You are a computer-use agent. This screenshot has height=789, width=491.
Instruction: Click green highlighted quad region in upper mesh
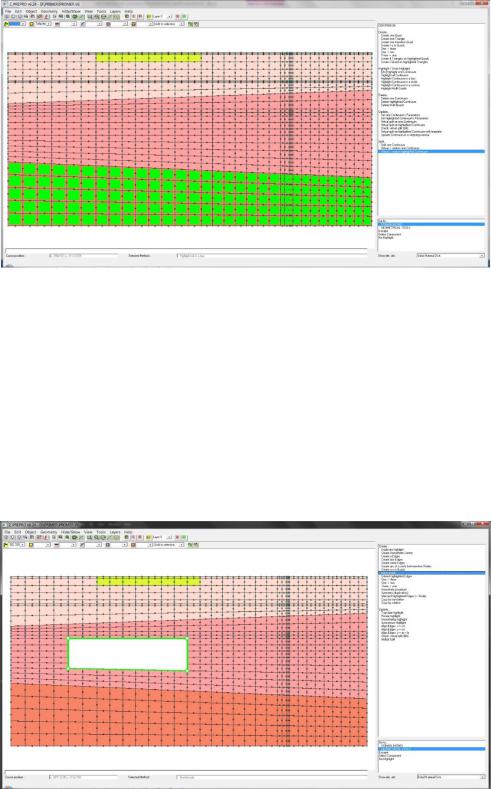click(x=190, y=196)
